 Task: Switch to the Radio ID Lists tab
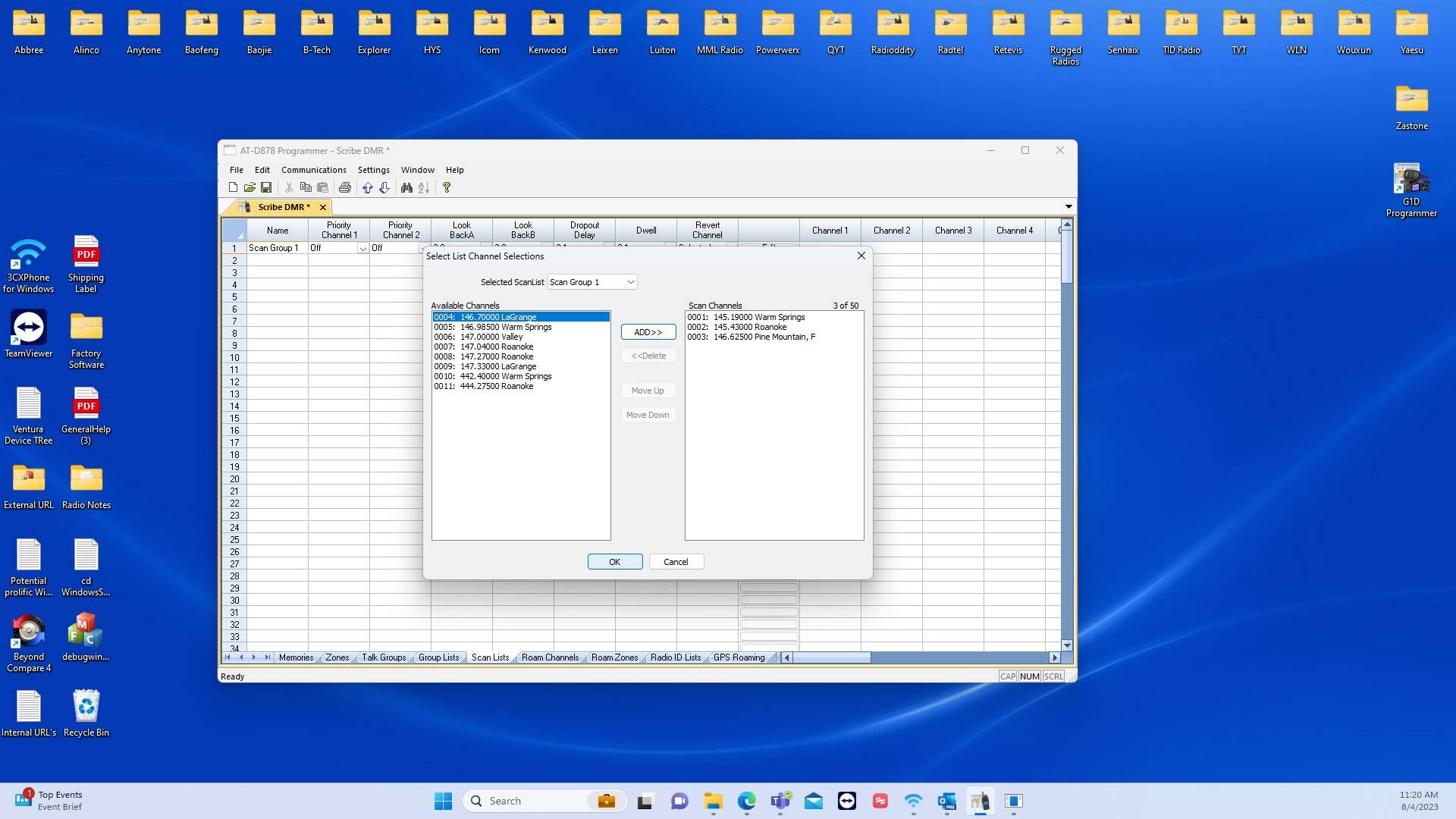(x=676, y=657)
